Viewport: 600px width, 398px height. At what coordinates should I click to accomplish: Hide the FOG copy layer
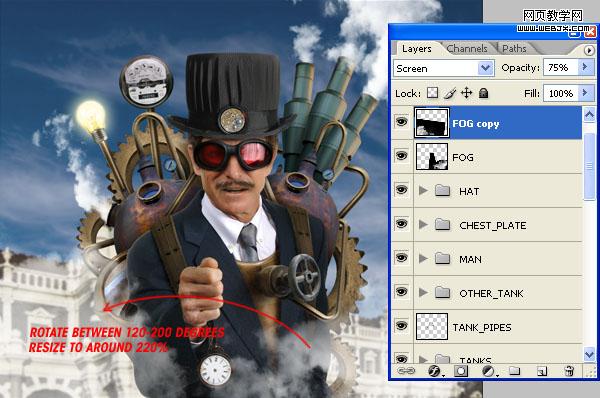[x=401, y=122]
